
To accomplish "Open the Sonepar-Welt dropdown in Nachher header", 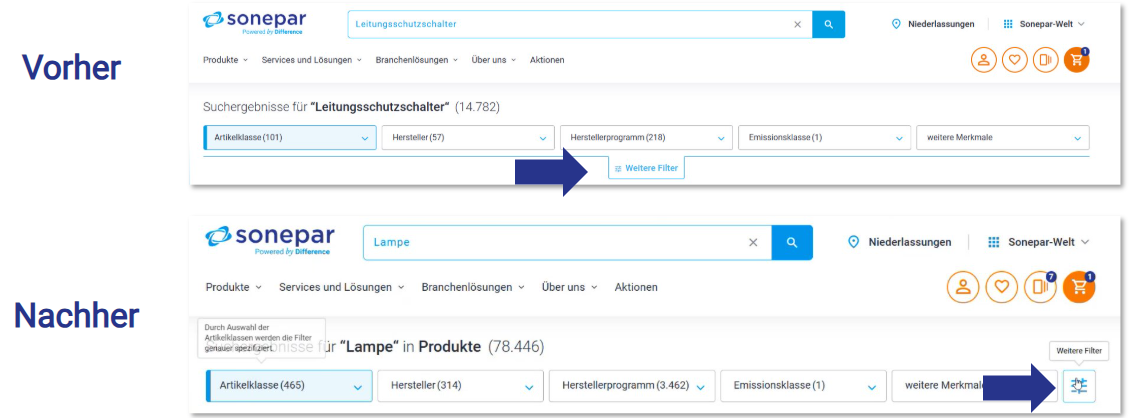I will pyautogui.click(x=1049, y=242).
